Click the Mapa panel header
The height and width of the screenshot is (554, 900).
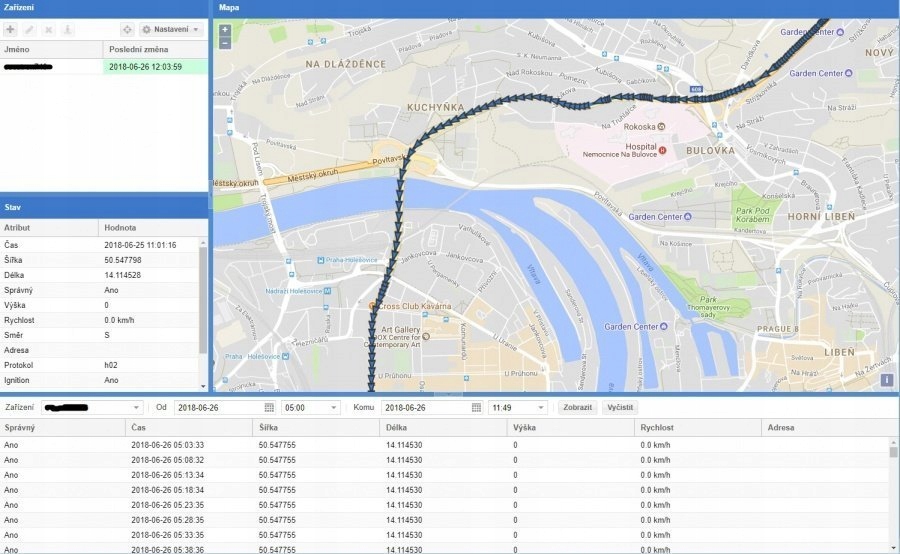(x=556, y=8)
